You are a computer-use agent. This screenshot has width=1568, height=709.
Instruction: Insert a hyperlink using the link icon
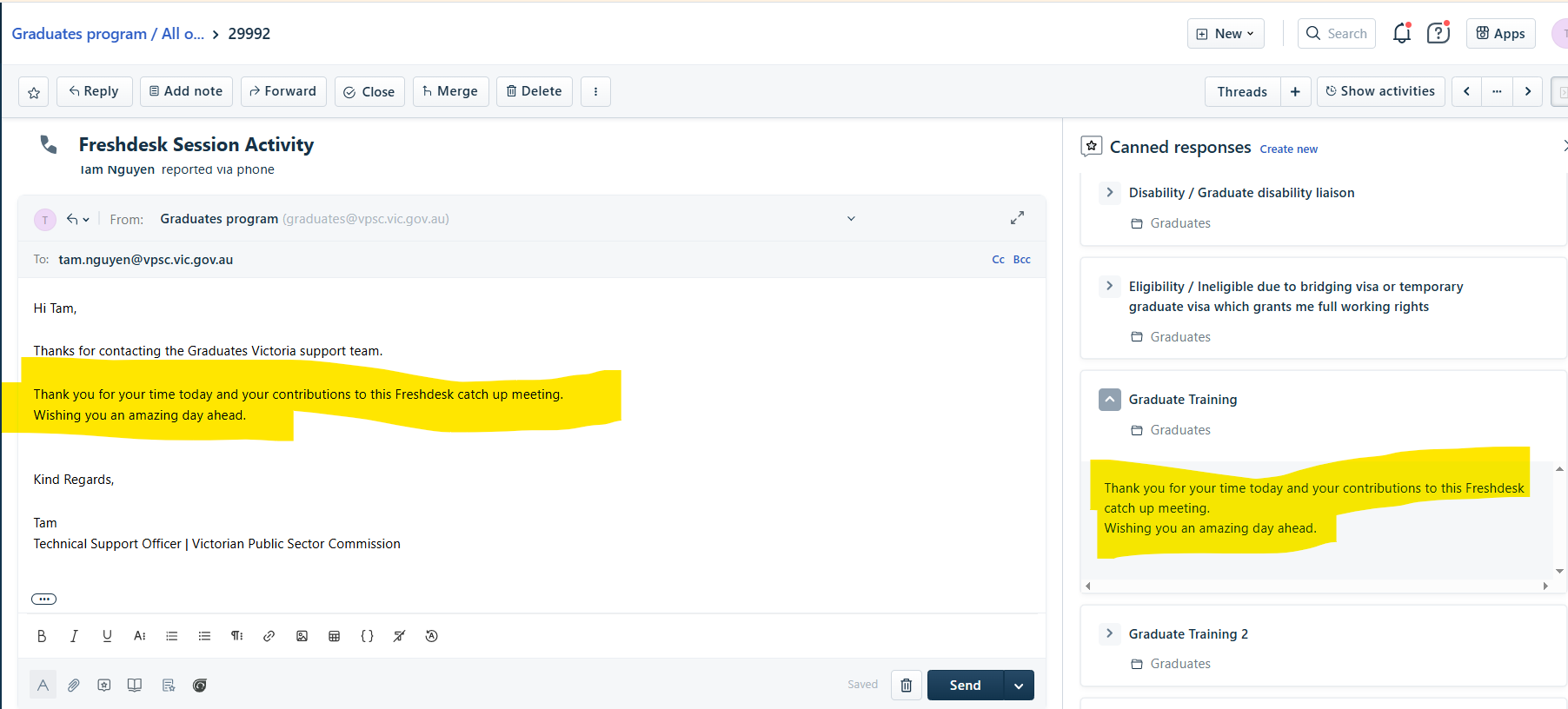click(x=269, y=636)
